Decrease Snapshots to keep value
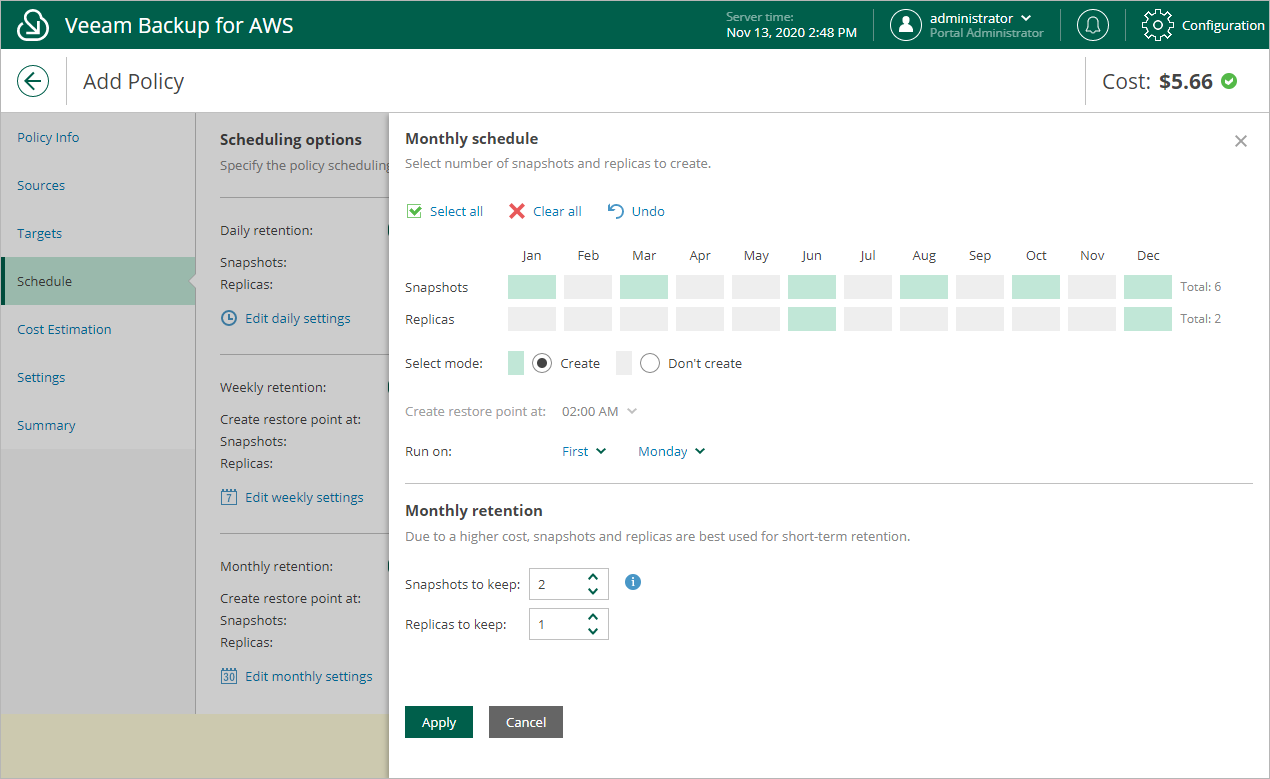 pyautogui.click(x=593, y=591)
